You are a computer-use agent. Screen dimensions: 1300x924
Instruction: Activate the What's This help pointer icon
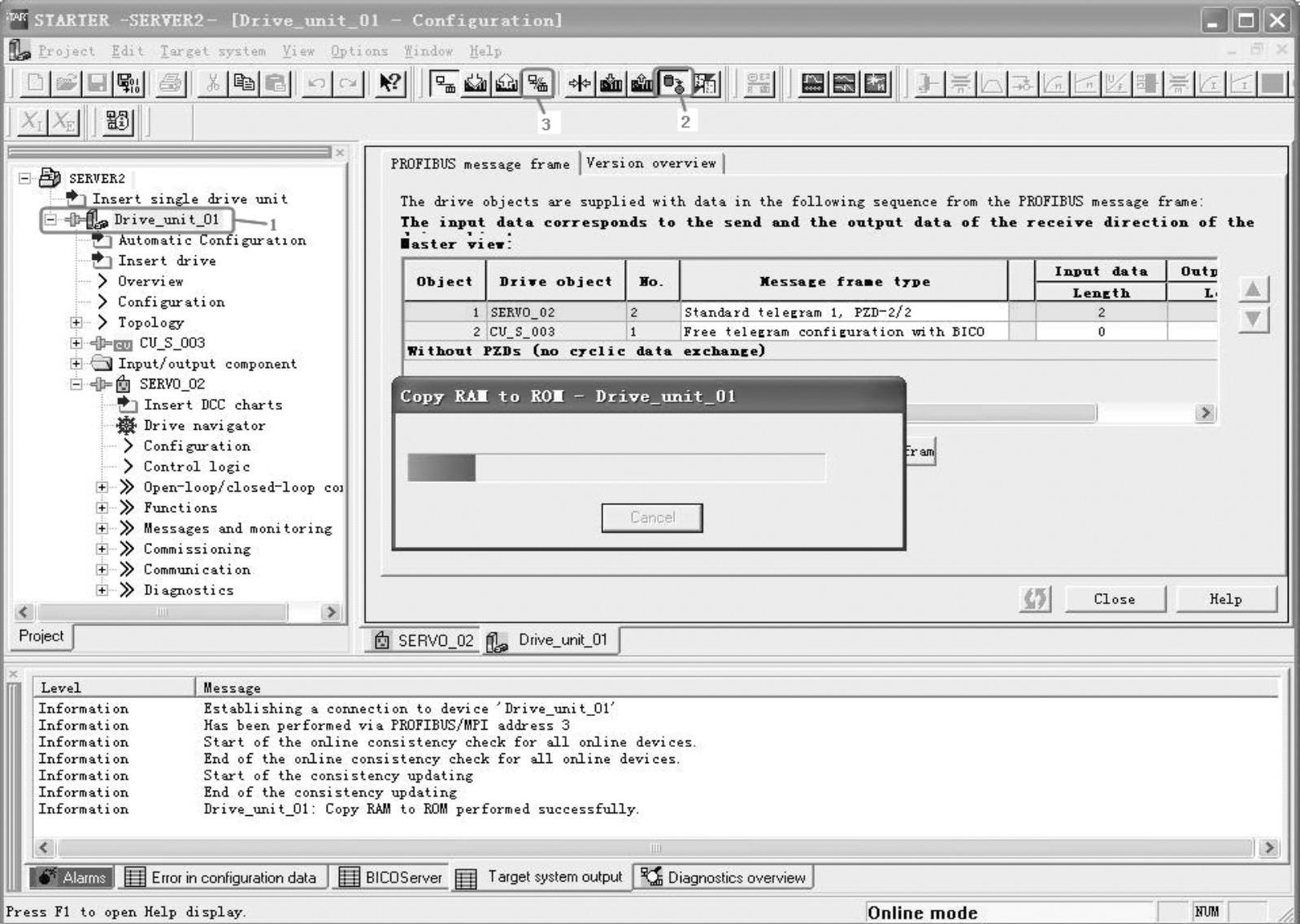coord(390,83)
